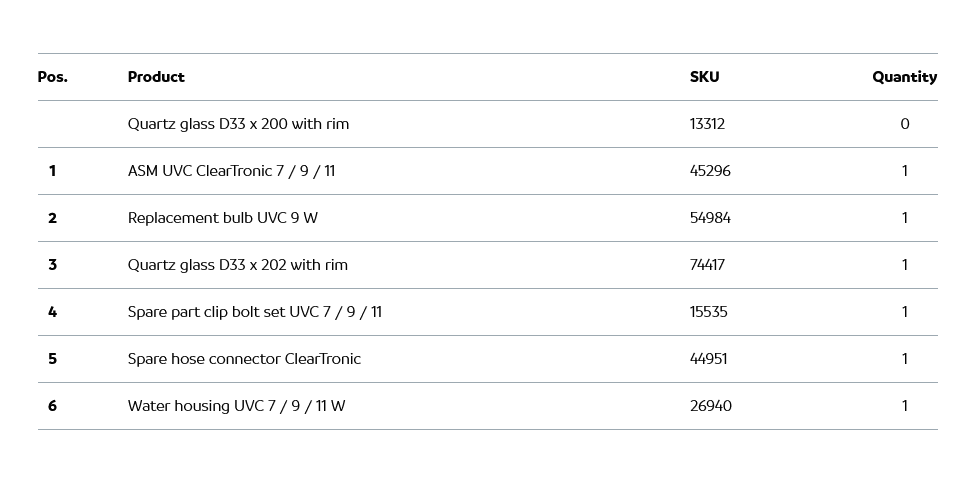Click Spare hose connector ClearTronic

point(244,359)
